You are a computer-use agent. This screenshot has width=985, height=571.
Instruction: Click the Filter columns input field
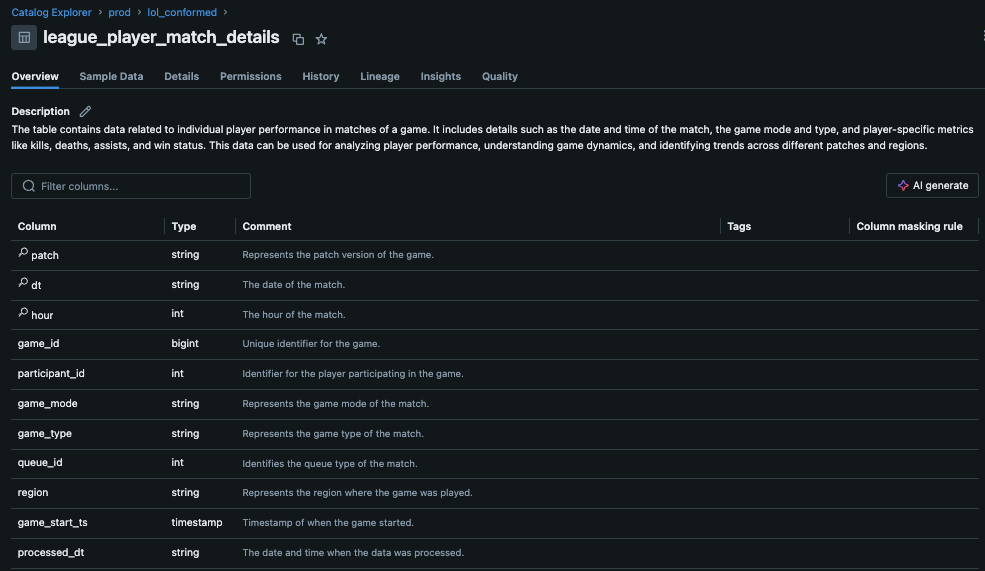pyautogui.click(x=131, y=186)
